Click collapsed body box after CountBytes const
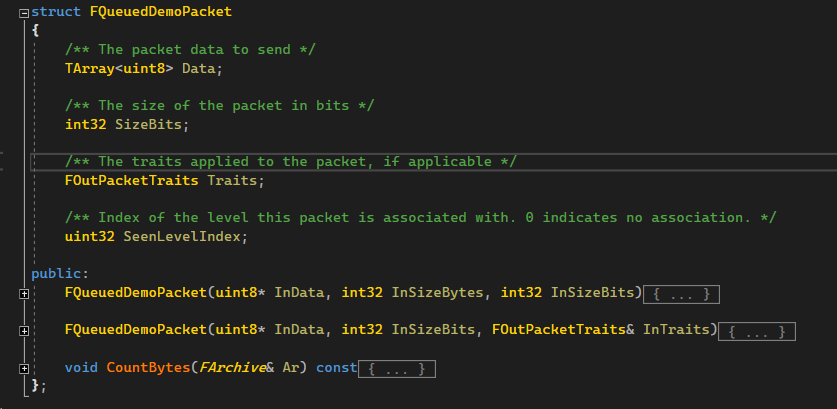Screen dimensions: 837x409 click(x=397, y=369)
